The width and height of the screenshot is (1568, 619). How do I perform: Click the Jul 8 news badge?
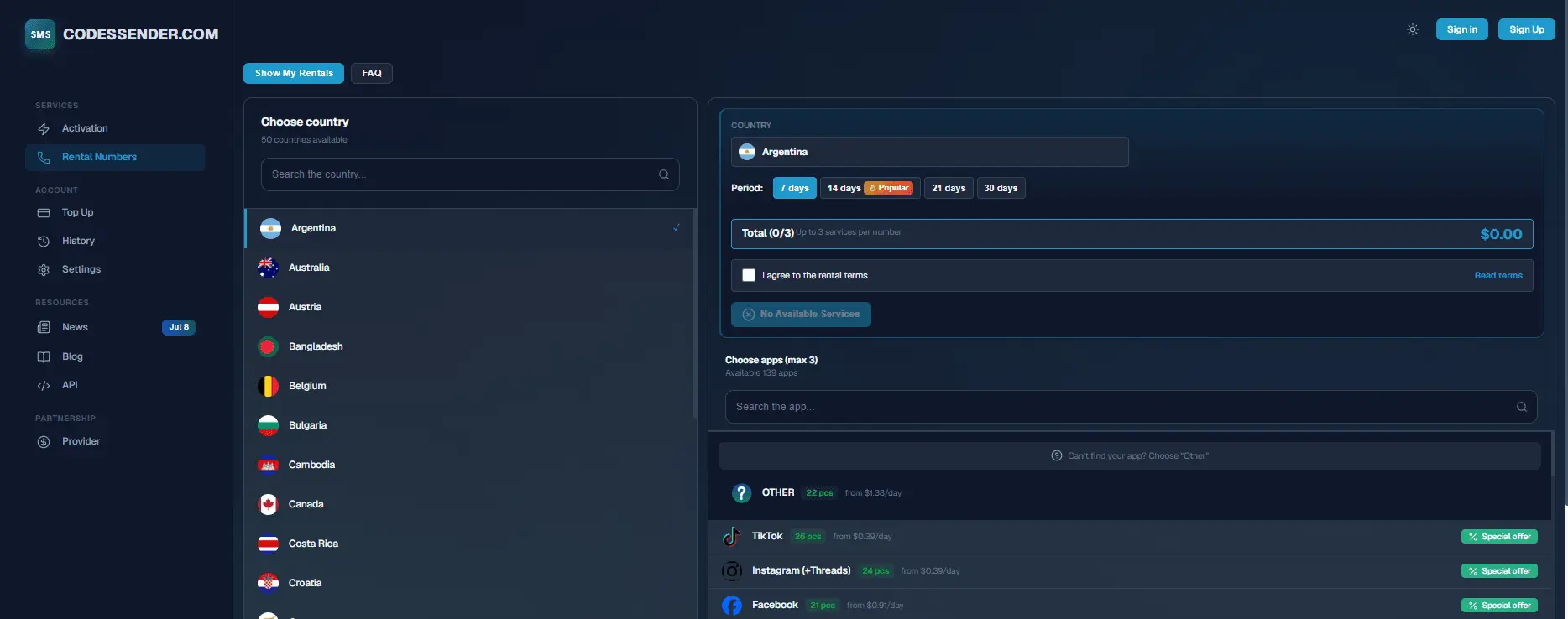click(x=179, y=327)
